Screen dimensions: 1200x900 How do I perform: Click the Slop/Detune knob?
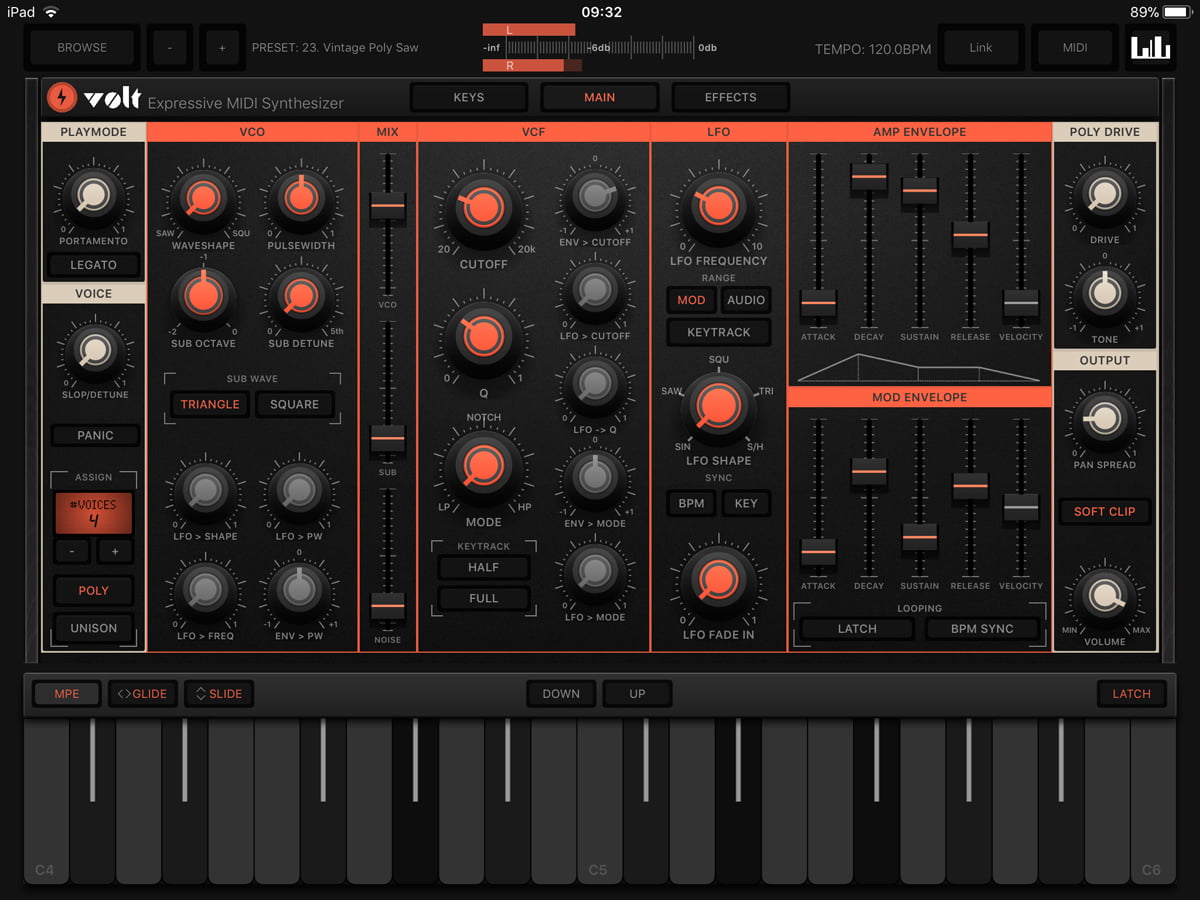94,351
